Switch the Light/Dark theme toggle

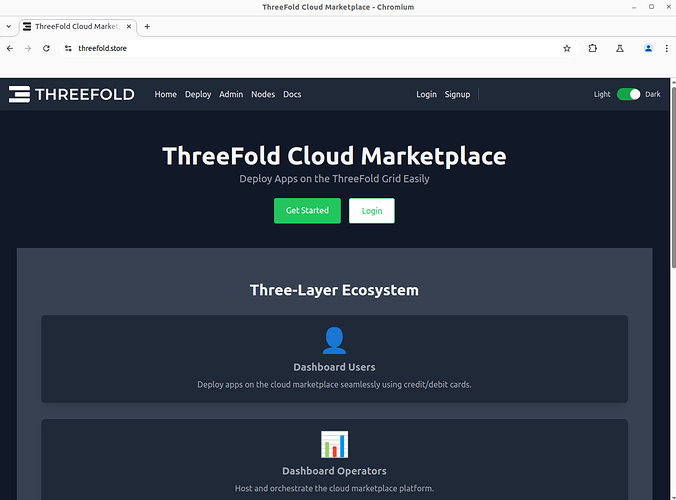(628, 94)
